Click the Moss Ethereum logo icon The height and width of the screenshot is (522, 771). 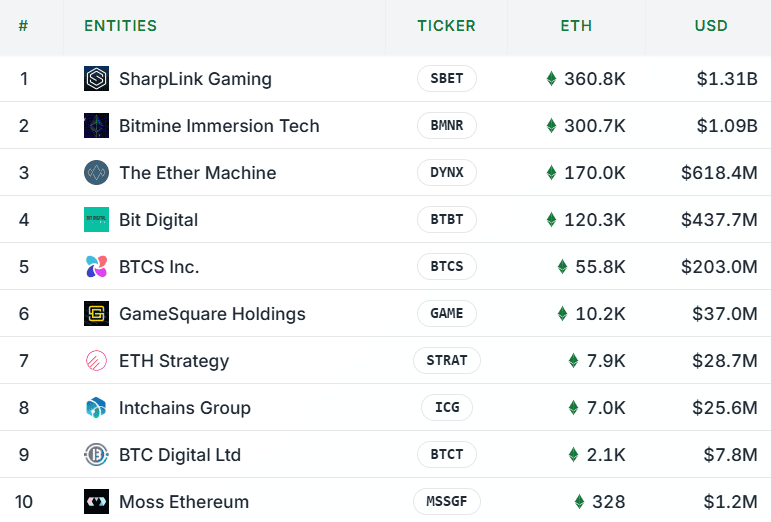coord(96,502)
